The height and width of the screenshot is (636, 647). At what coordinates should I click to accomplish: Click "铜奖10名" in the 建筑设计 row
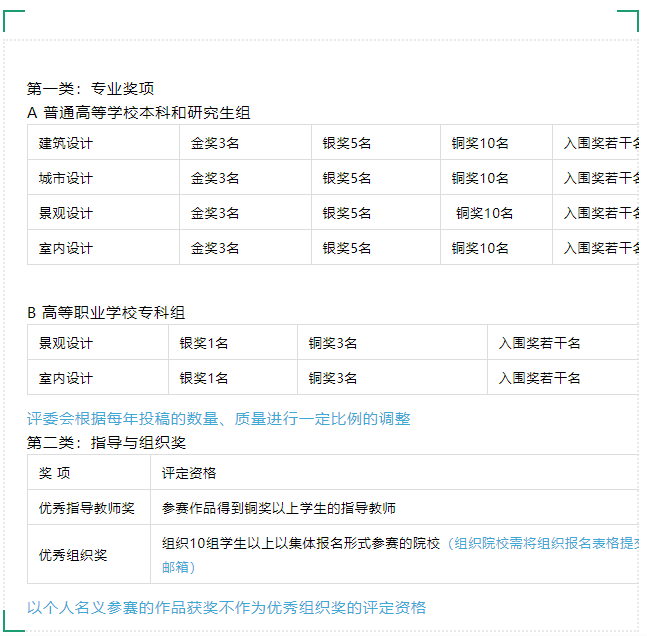(x=480, y=144)
